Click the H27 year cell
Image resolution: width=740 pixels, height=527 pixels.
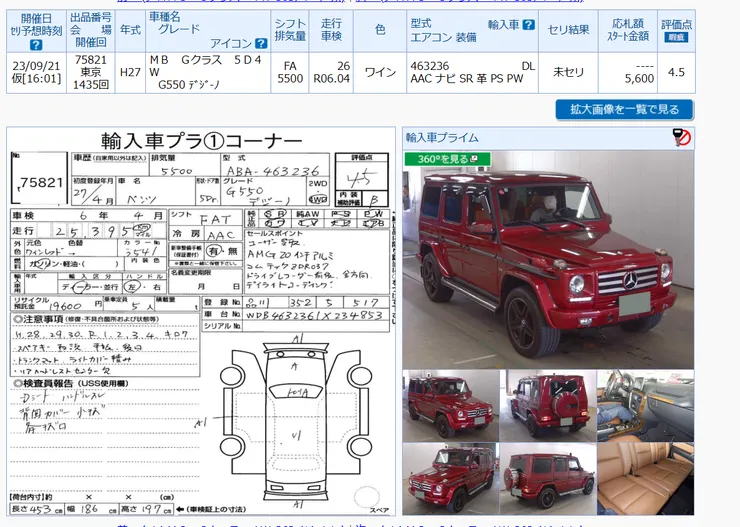pyautogui.click(x=130, y=72)
